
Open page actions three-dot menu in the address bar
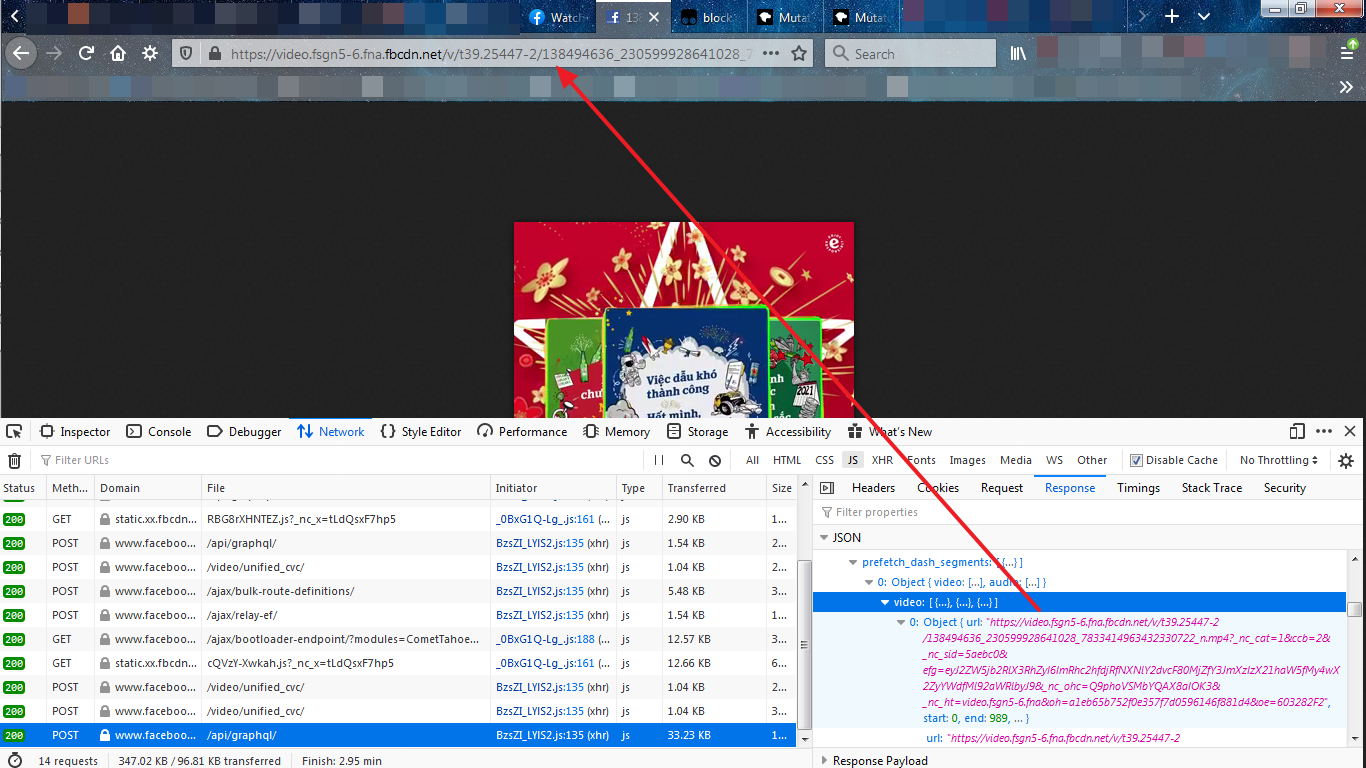(x=770, y=54)
